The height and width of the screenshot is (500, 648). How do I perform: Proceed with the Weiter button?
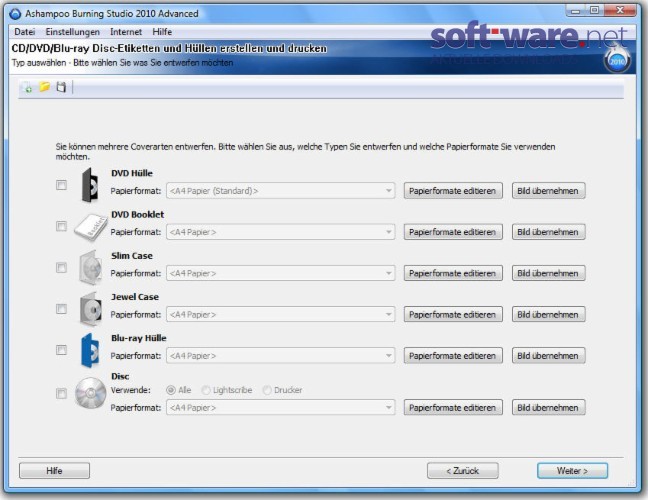pyautogui.click(x=572, y=471)
